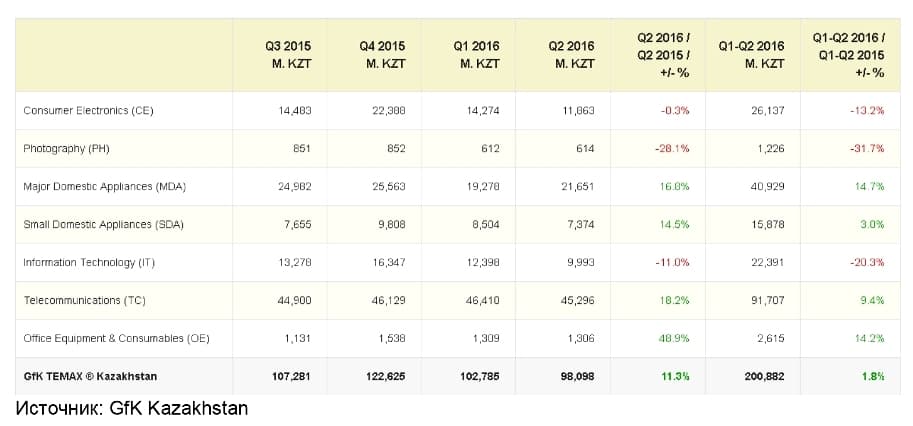This screenshot has height=426, width=913.
Task: Click Small Domestic Appliances (SDA) label
Action: (103, 224)
